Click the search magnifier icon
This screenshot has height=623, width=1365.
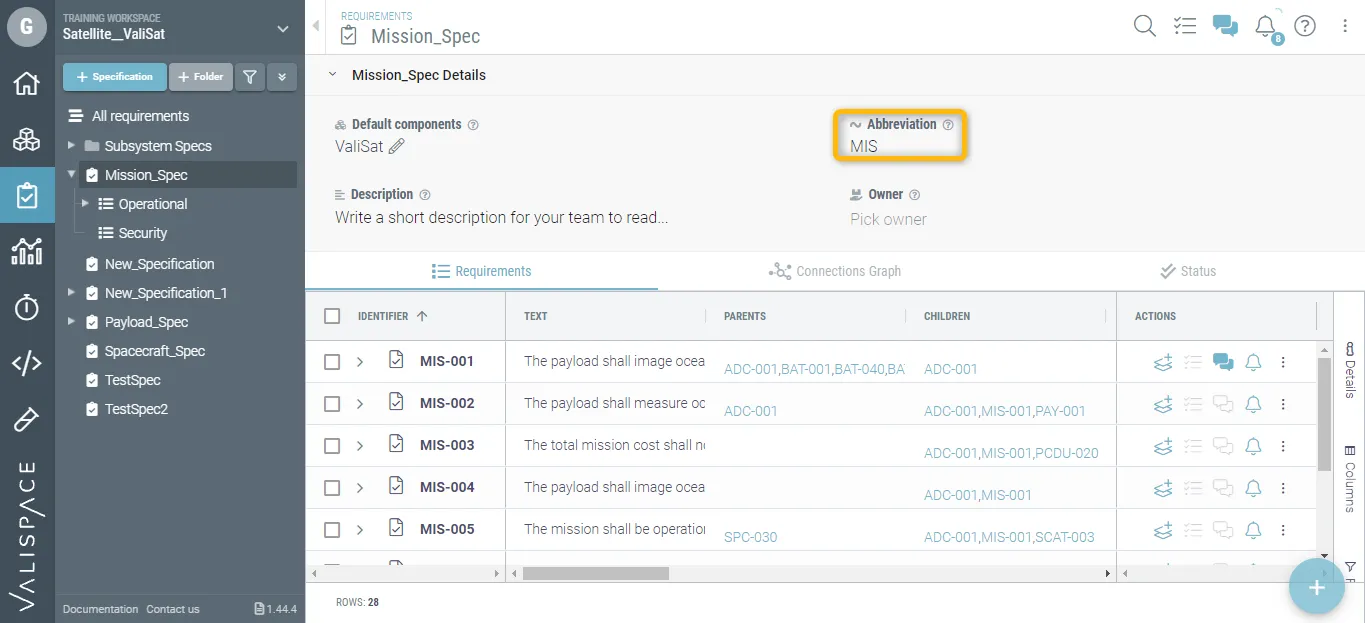(1144, 27)
